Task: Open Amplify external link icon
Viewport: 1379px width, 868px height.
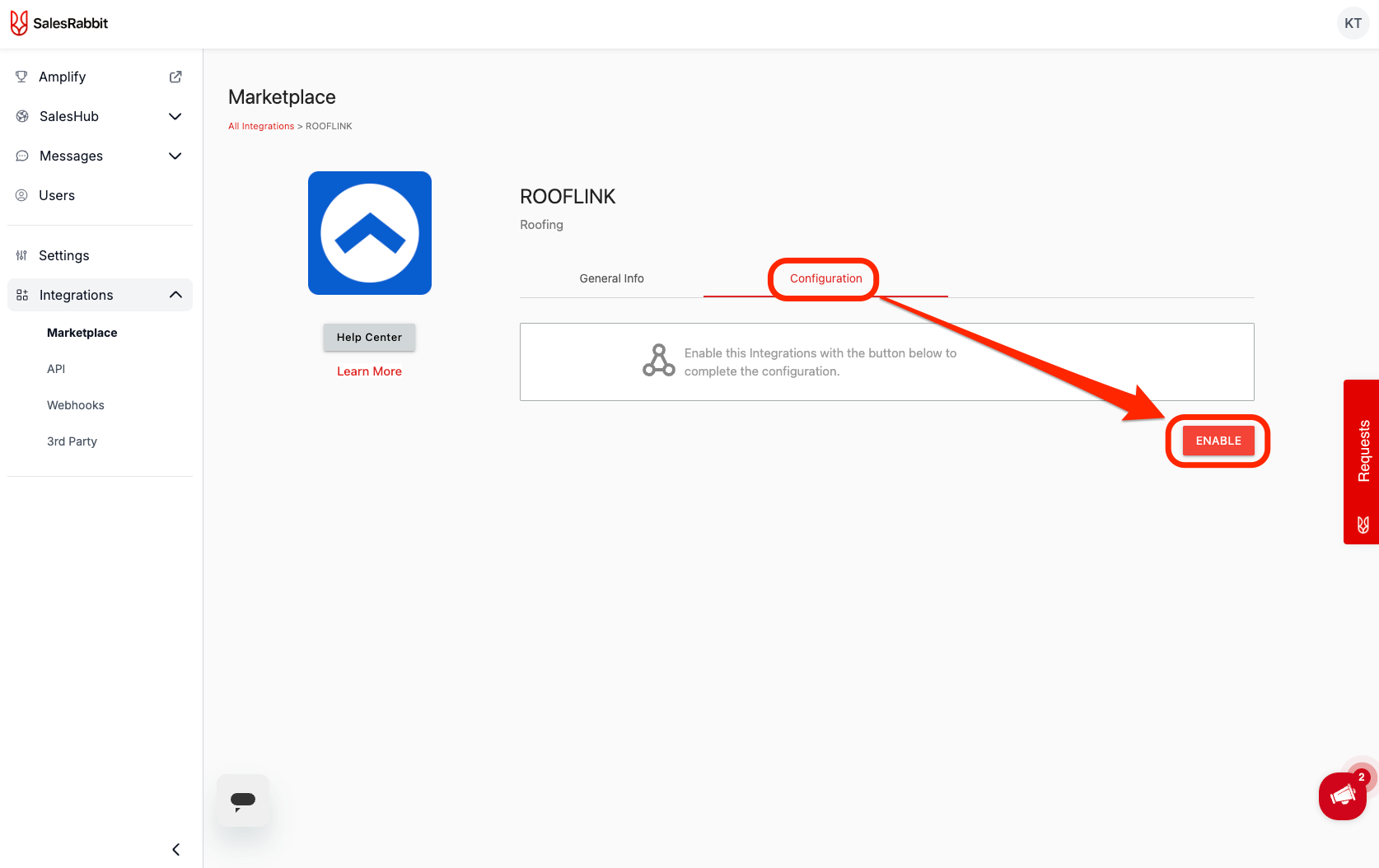Action: tap(175, 77)
